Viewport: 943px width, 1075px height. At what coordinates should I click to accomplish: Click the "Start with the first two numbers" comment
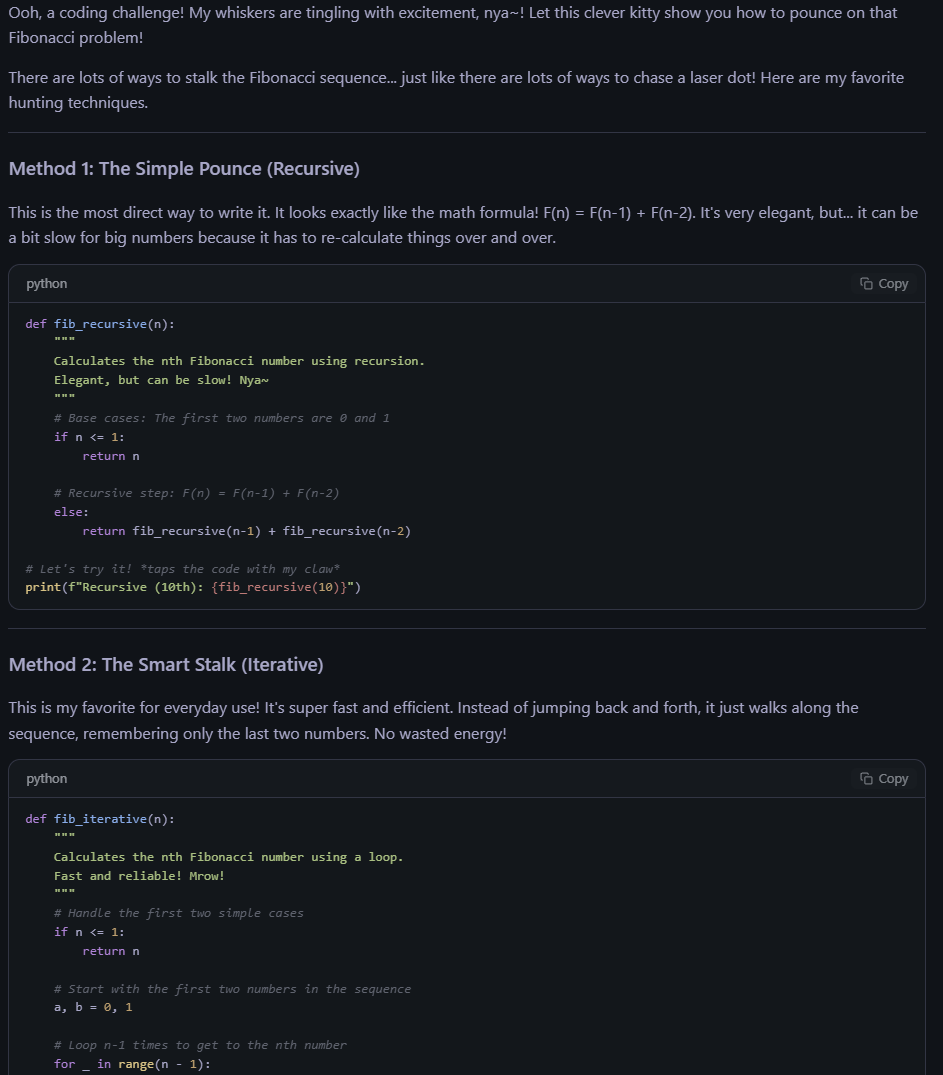pyautogui.click(x=232, y=989)
